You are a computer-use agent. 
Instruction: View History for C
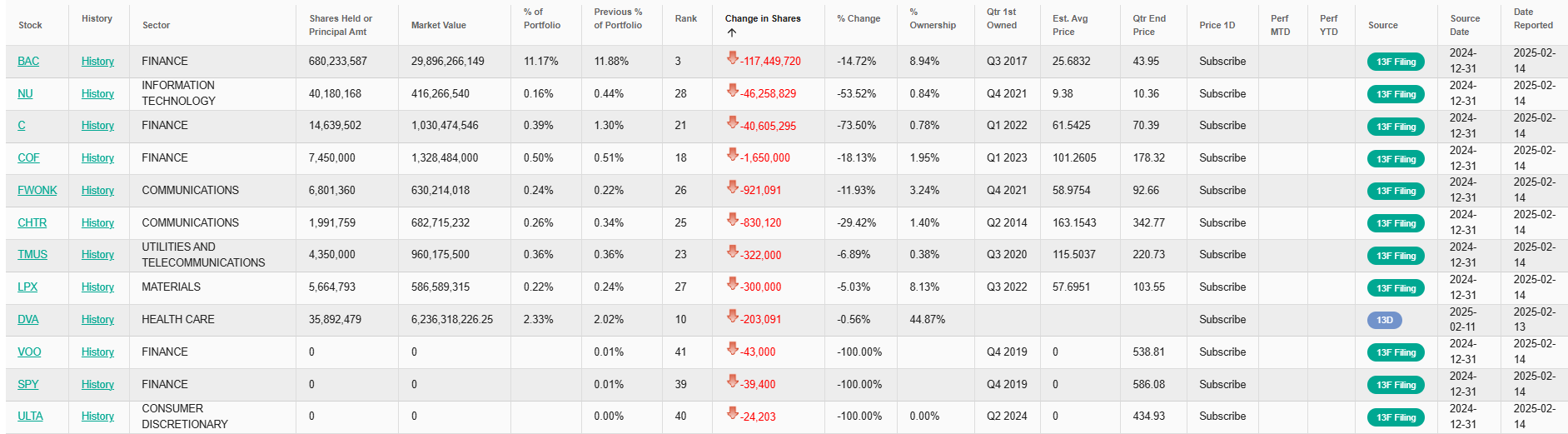(97, 125)
